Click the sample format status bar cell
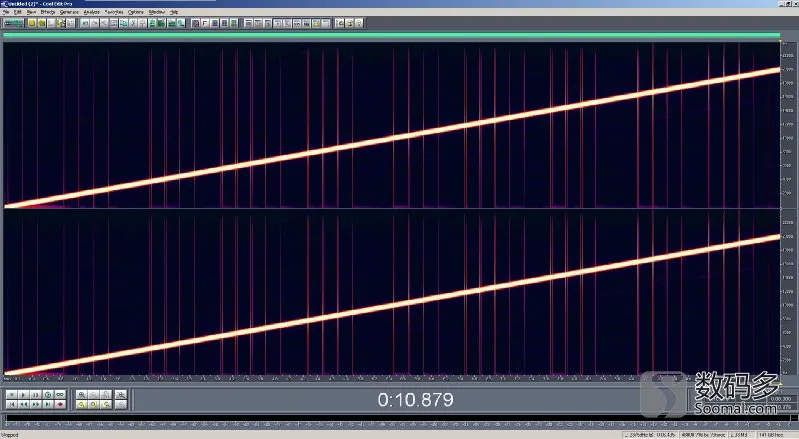The width and height of the screenshot is (799, 439). [704, 435]
